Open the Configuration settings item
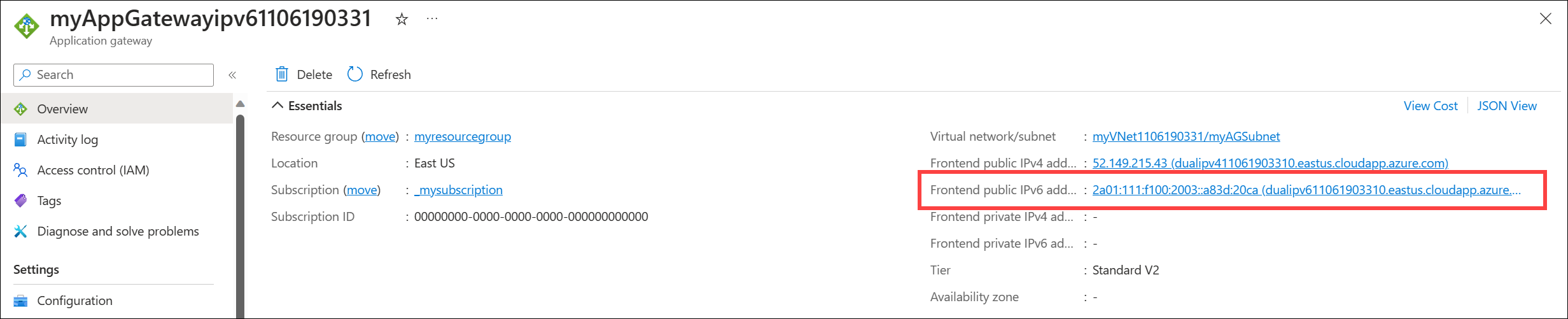The width and height of the screenshot is (1568, 319). pyautogui.click(x=74, y=301)
